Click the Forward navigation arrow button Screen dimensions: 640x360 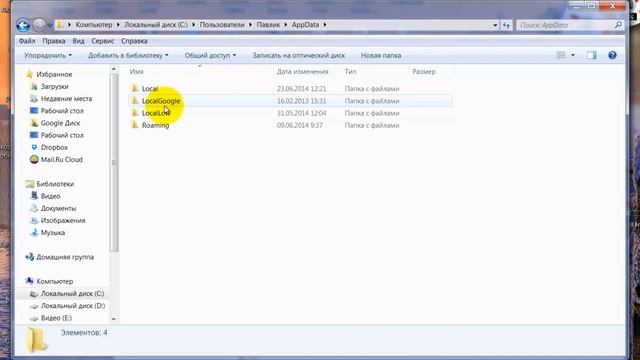(x=39, y=25)
